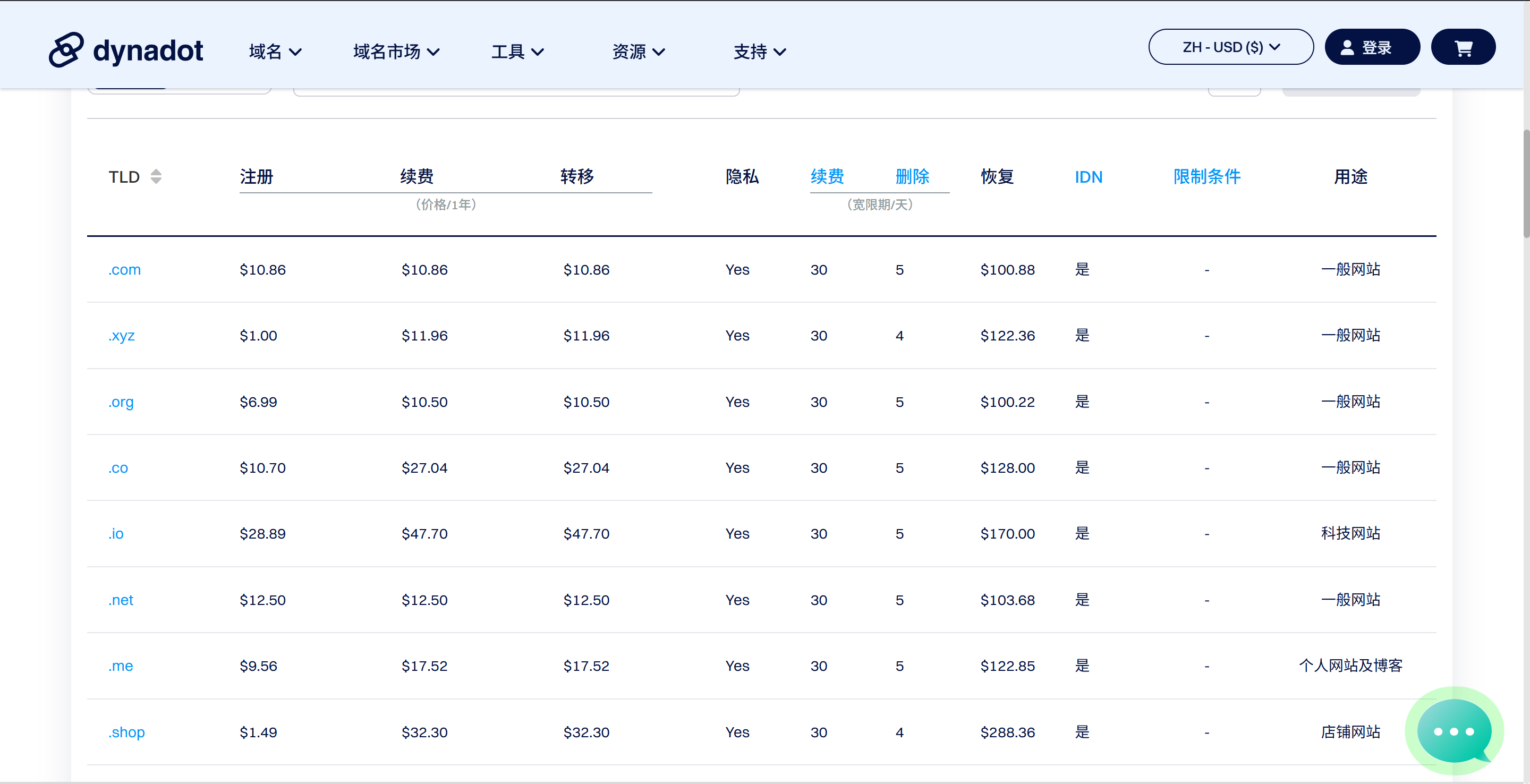Expand the 工具 navigation menu
The height and width of the screenshot is (784, 1530).
[x=516, y=52]
